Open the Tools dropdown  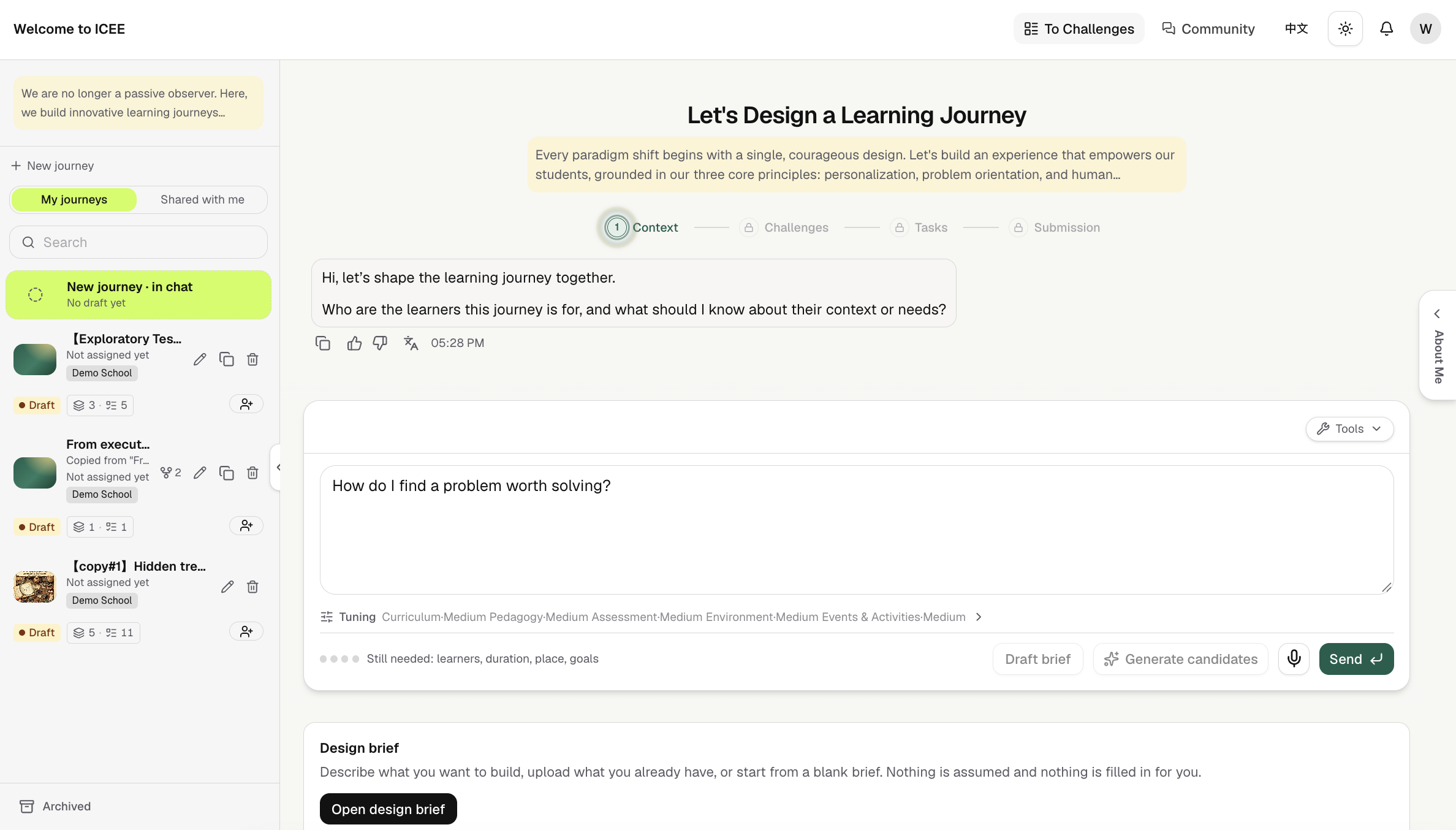click(x=1349, y=429)
